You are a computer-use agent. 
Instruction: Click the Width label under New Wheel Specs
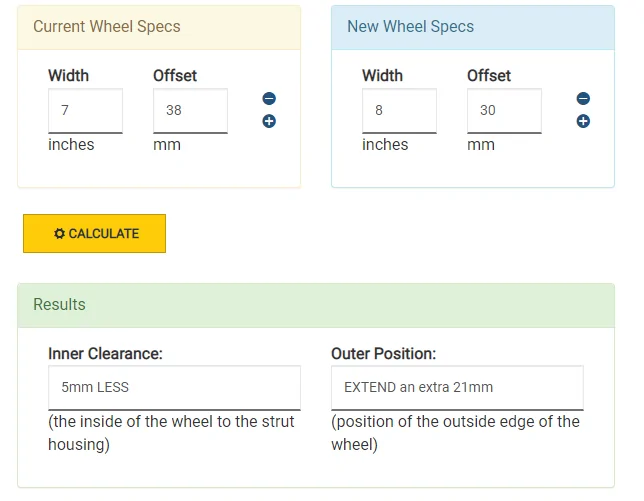click(x=382, y=76)
